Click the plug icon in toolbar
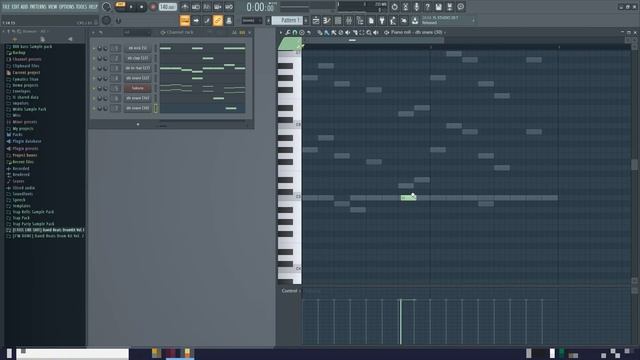 pos(382,20)
